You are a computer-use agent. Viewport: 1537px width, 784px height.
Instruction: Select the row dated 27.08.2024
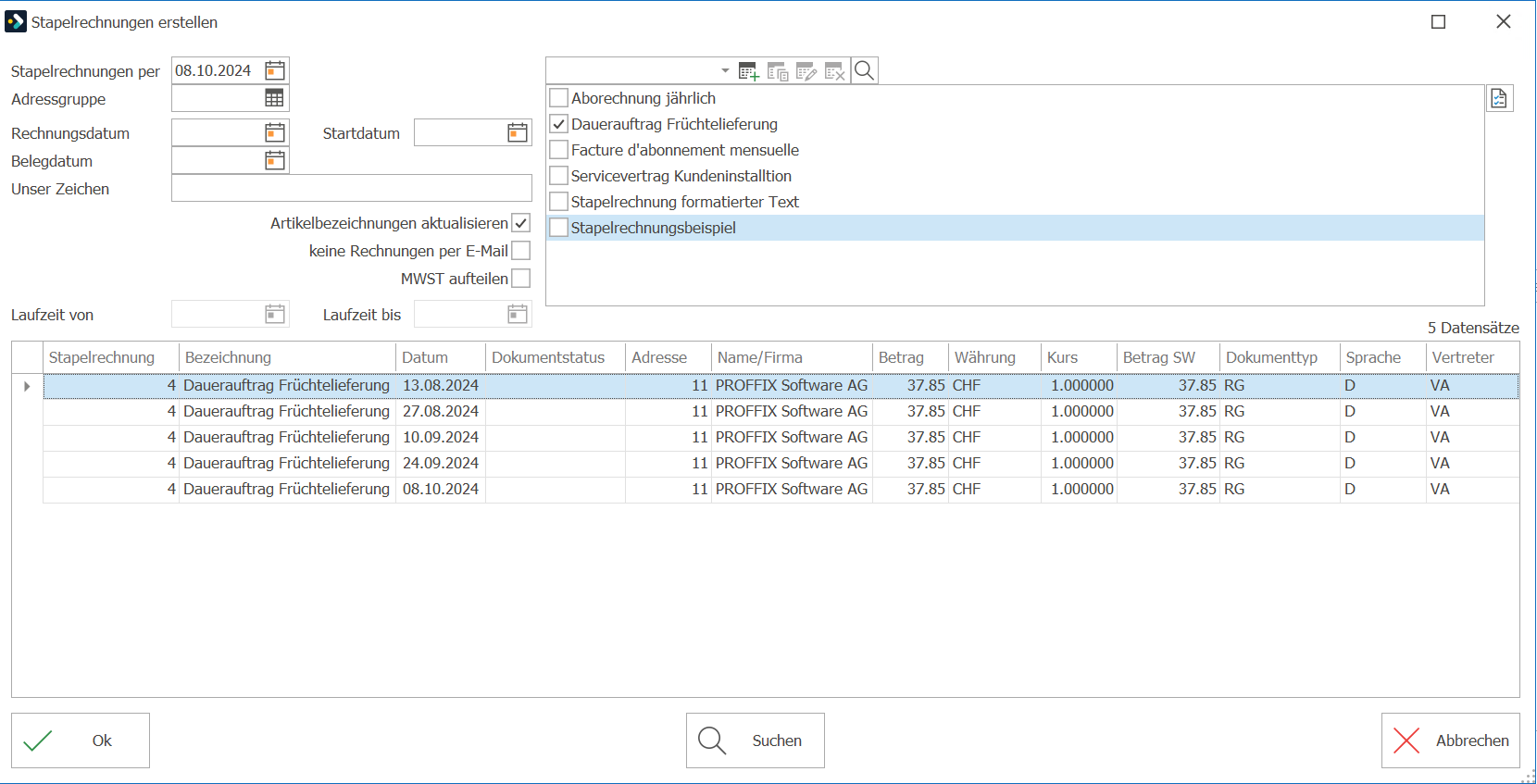[781, 411]
